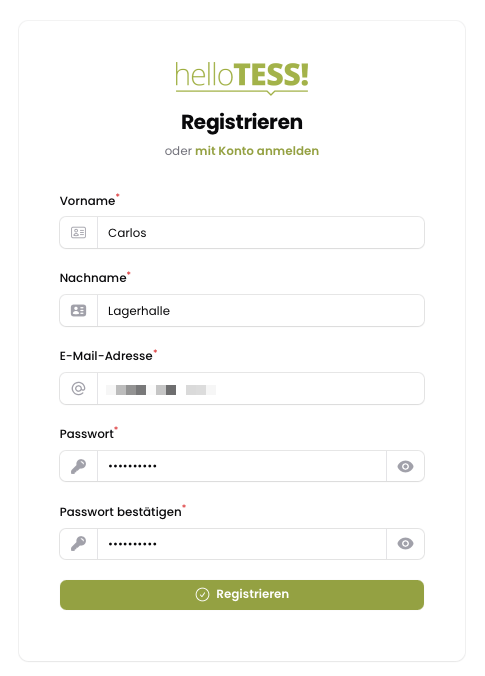Click the key icon beside Passwort

pyautogui.click(x=78, y=466)
